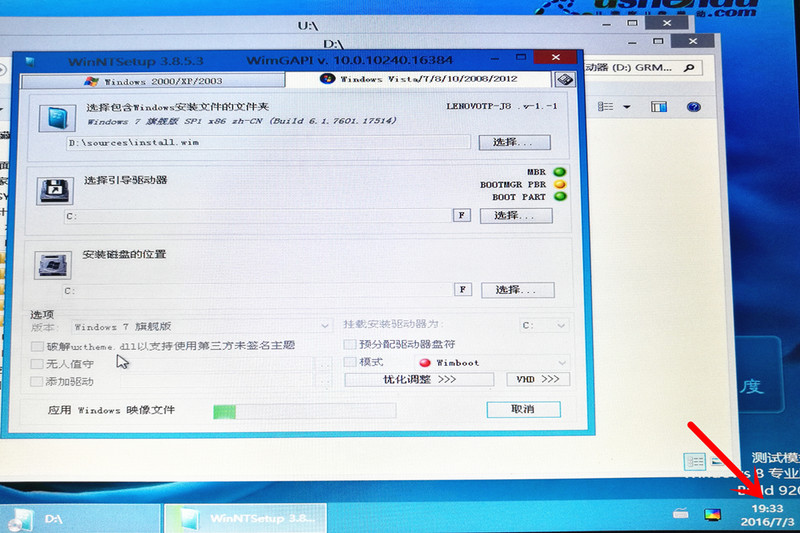Click the image apply progress bar
Screen dimensions: 800x533
click(x=305, y=411)
